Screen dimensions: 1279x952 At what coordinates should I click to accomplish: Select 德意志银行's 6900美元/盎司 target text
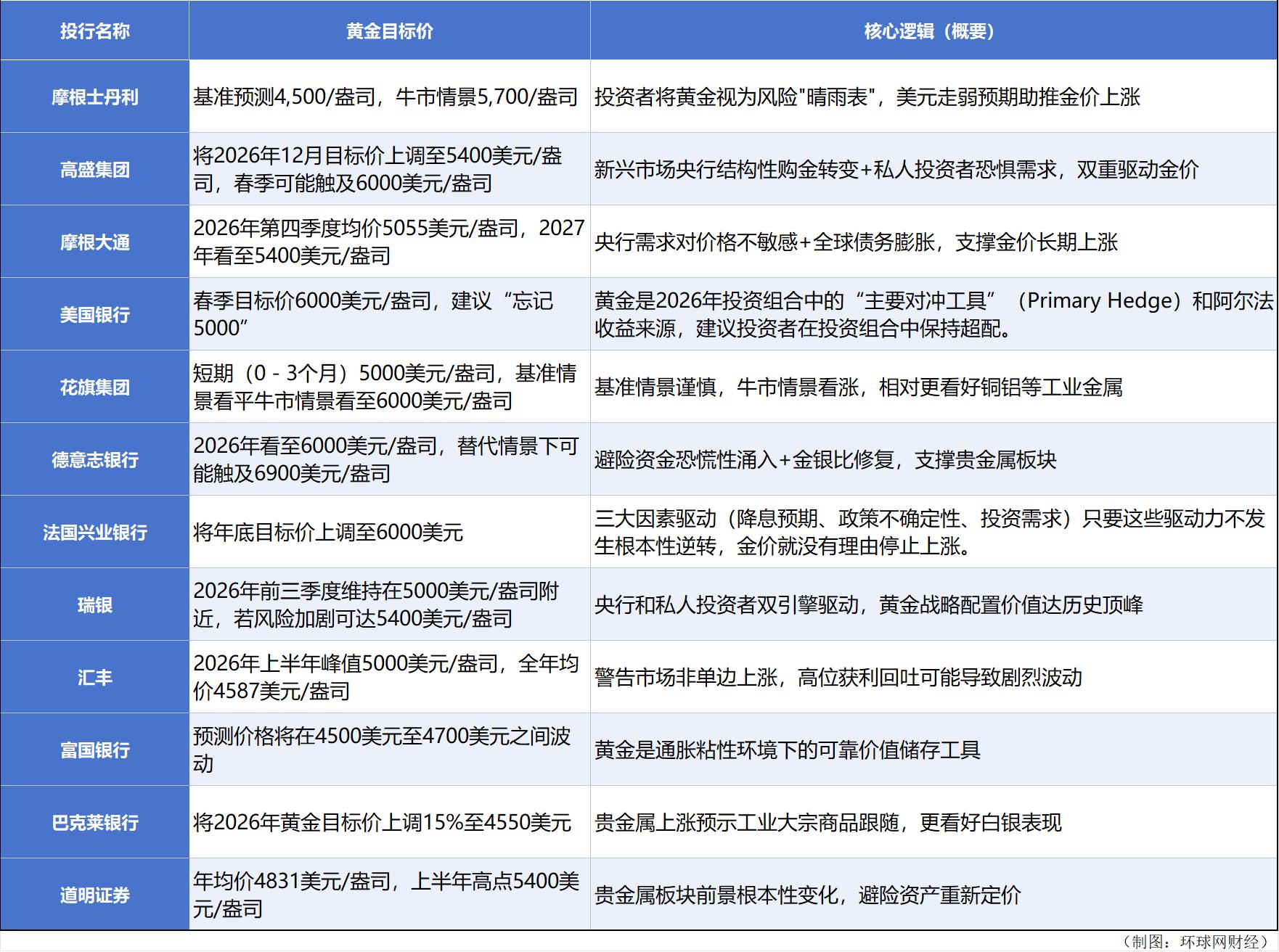[389, 459]
